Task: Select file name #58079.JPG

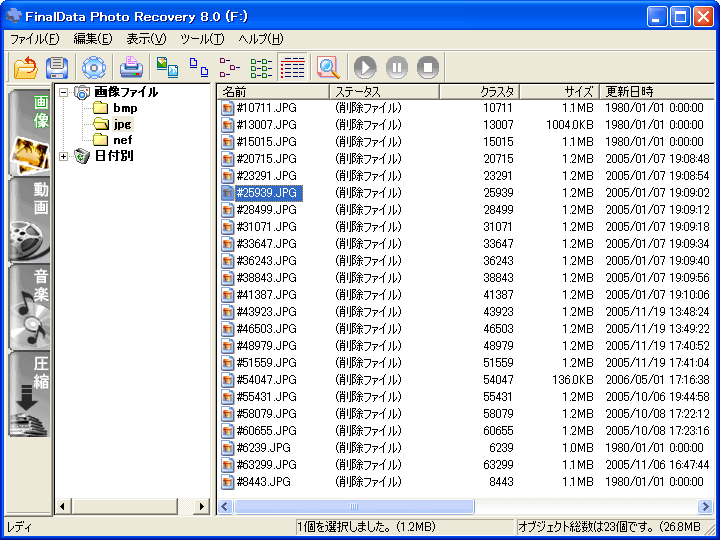Action: click(266, 414)
